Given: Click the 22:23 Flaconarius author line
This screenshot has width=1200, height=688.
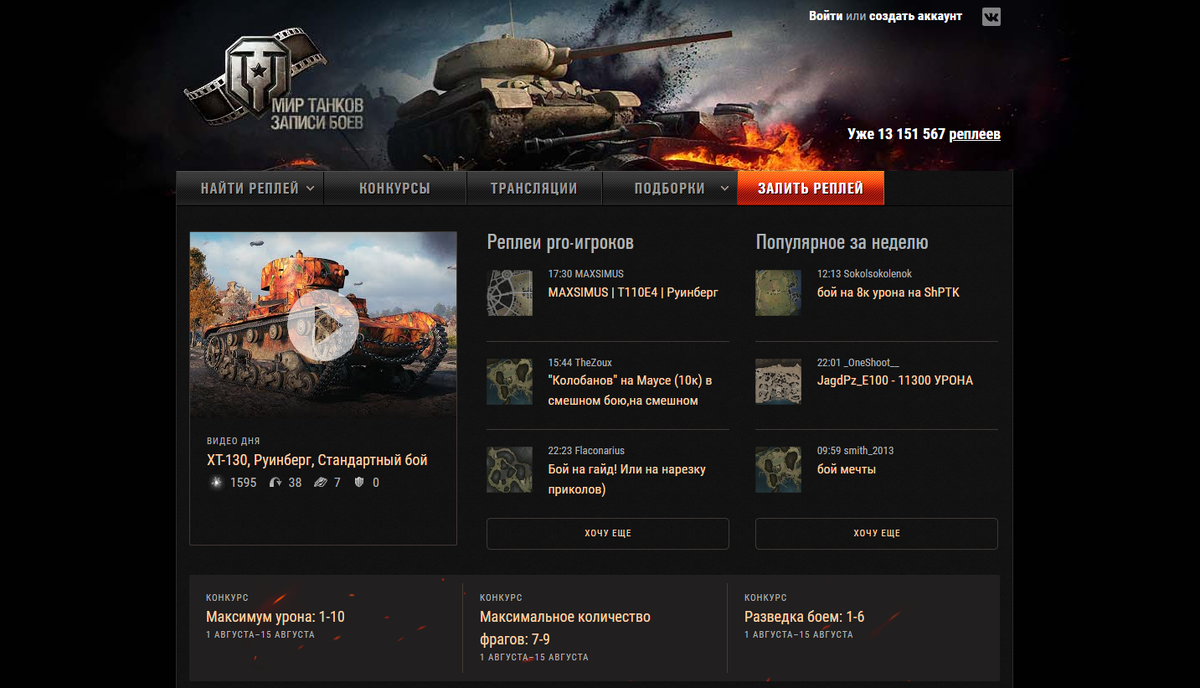Looking at the screenshot, I should pyautogui.click(x=586, y=451).
